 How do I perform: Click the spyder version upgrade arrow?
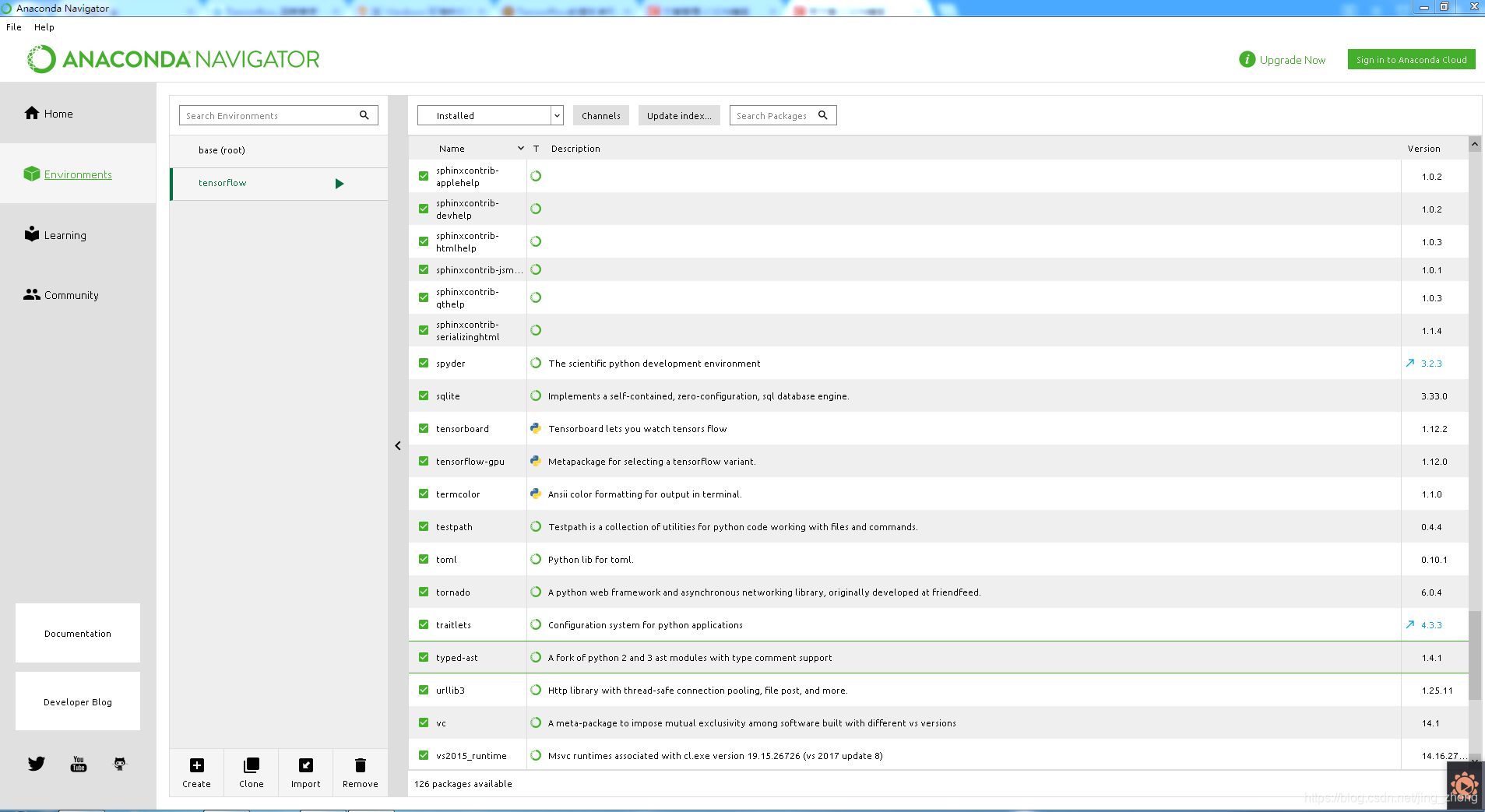pos(1410,363)
